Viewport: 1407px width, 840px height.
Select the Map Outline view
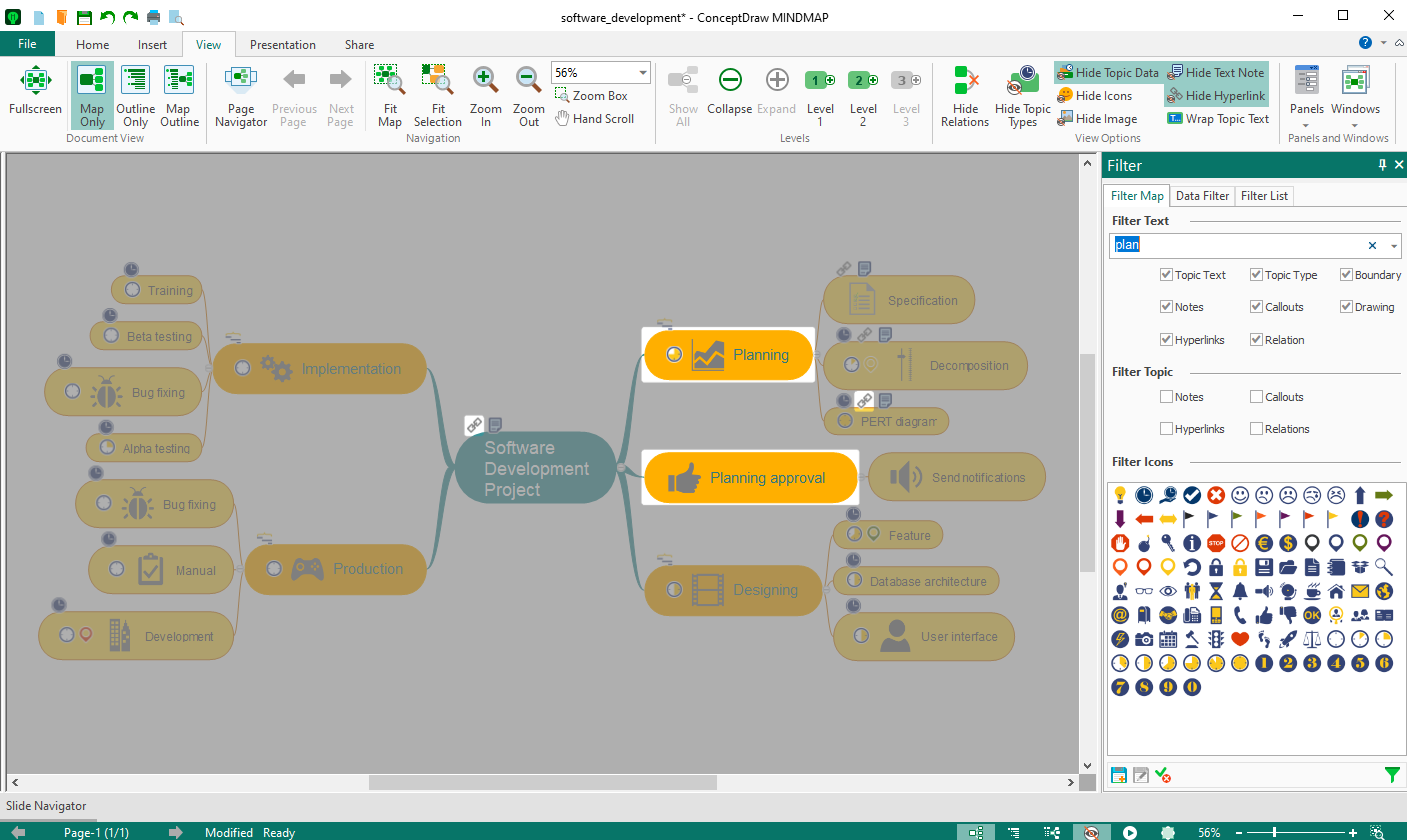pyautogui.click(x=179, y=96)
